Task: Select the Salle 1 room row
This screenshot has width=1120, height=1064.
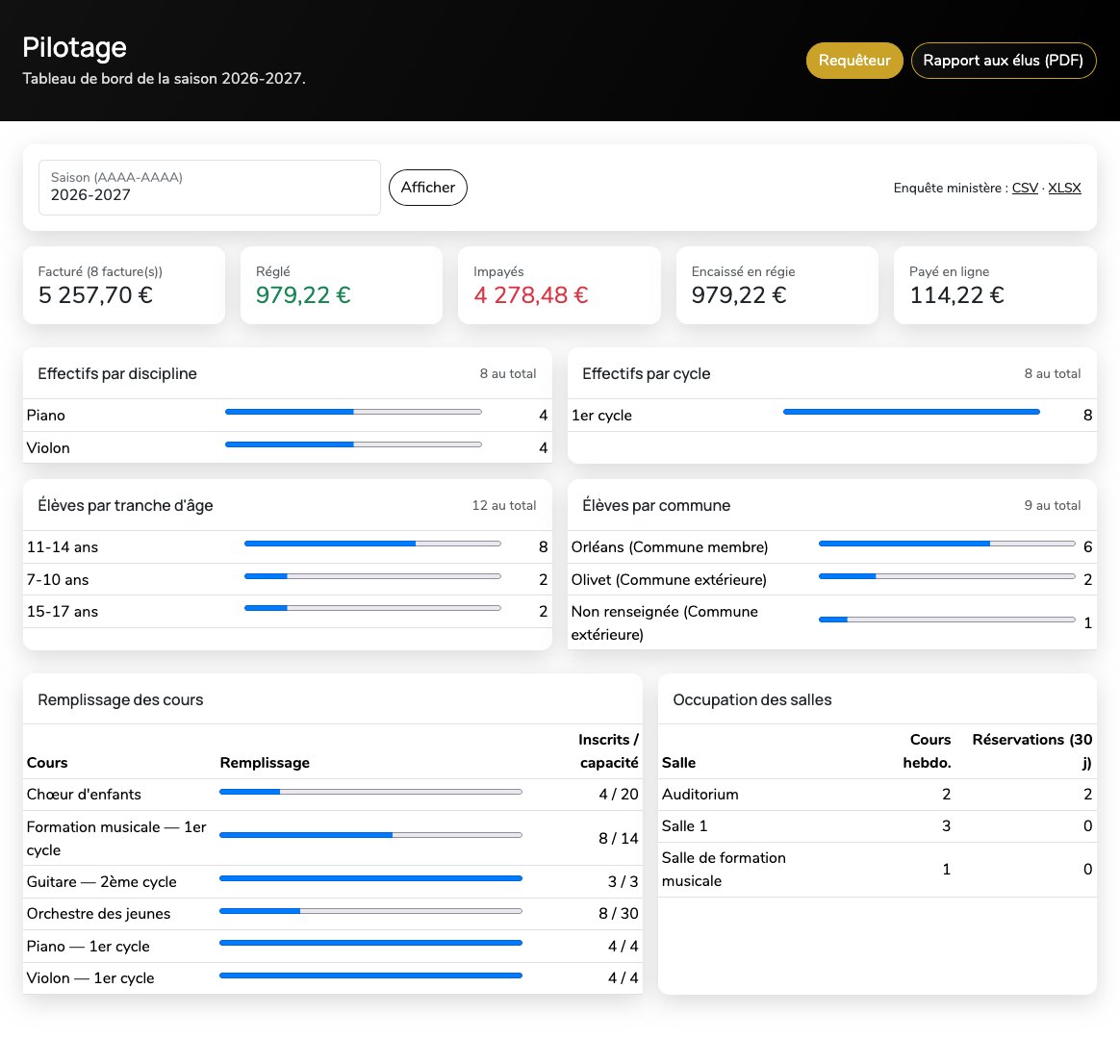Action: point(878,826)
